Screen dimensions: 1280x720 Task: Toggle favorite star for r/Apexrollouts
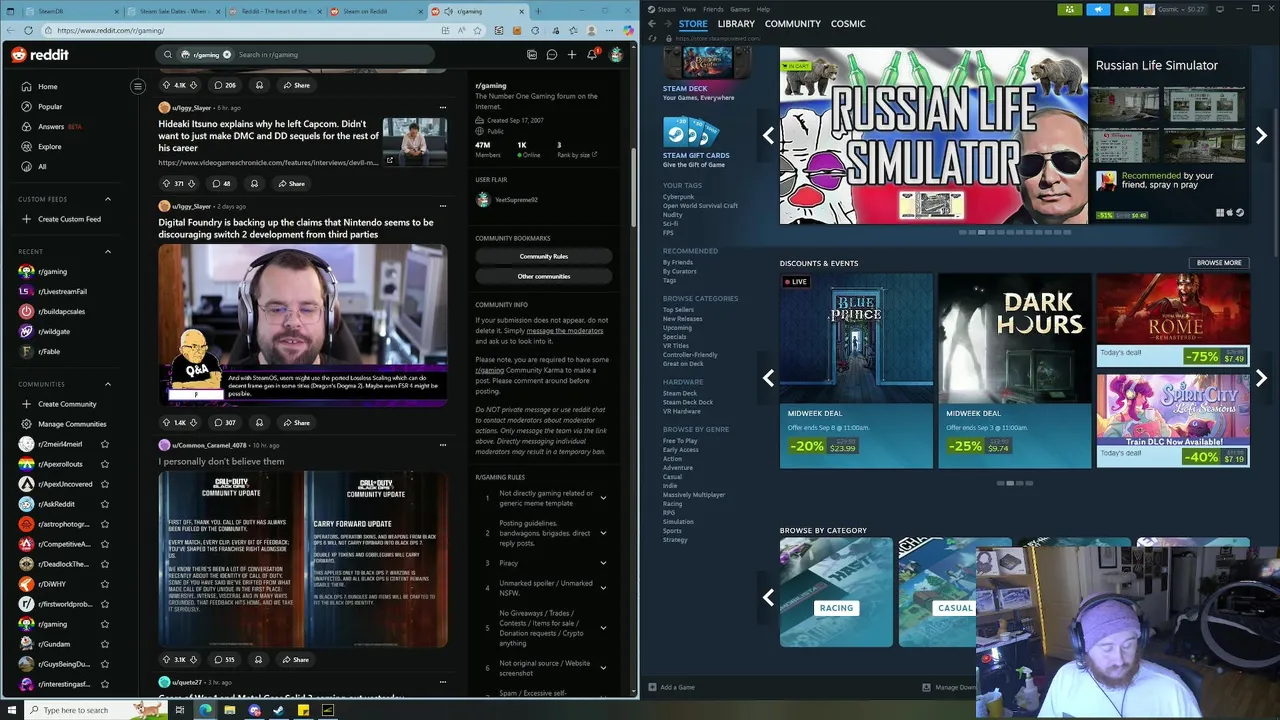tap(104, 464)
